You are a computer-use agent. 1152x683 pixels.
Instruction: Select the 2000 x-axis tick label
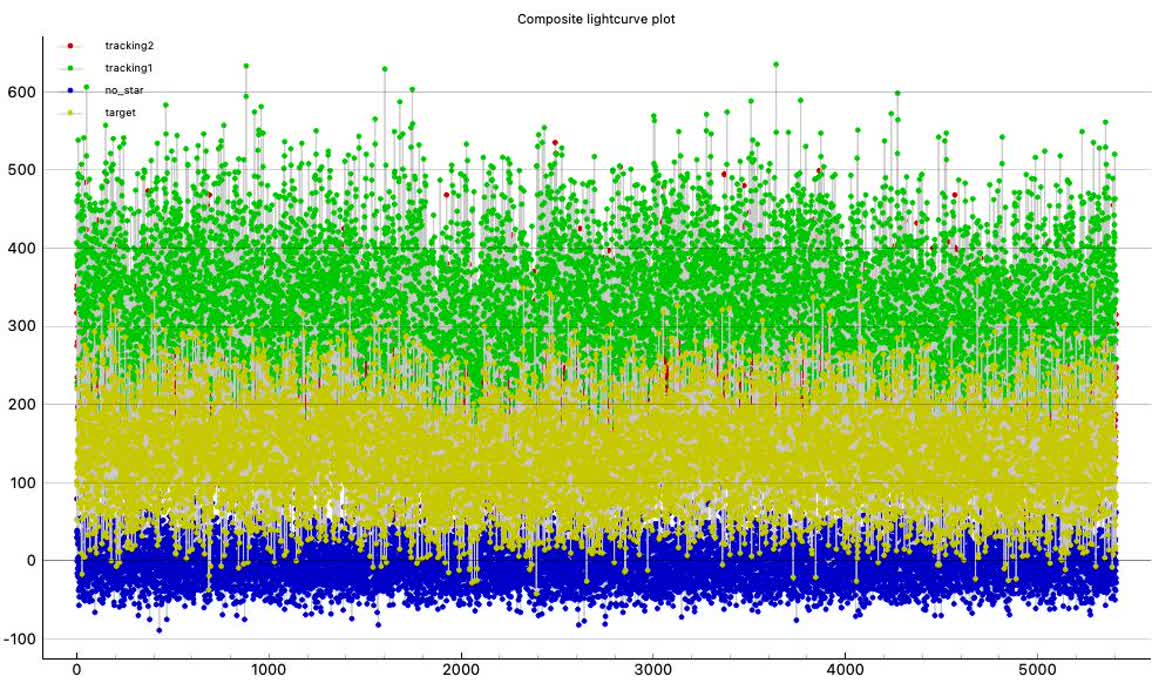tap(461, 670)
